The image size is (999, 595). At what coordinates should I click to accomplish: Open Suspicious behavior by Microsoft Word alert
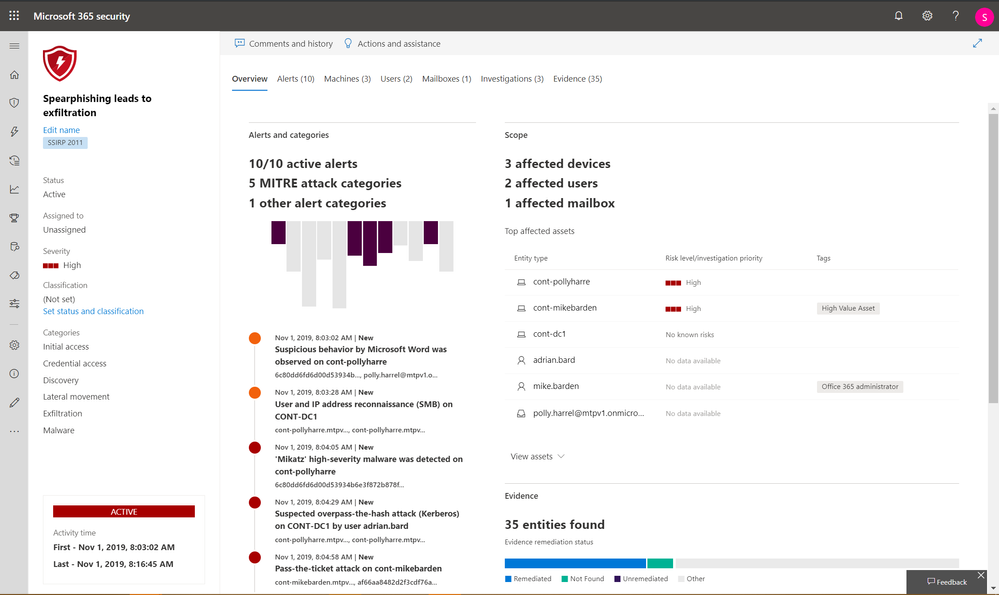(361, 355)
